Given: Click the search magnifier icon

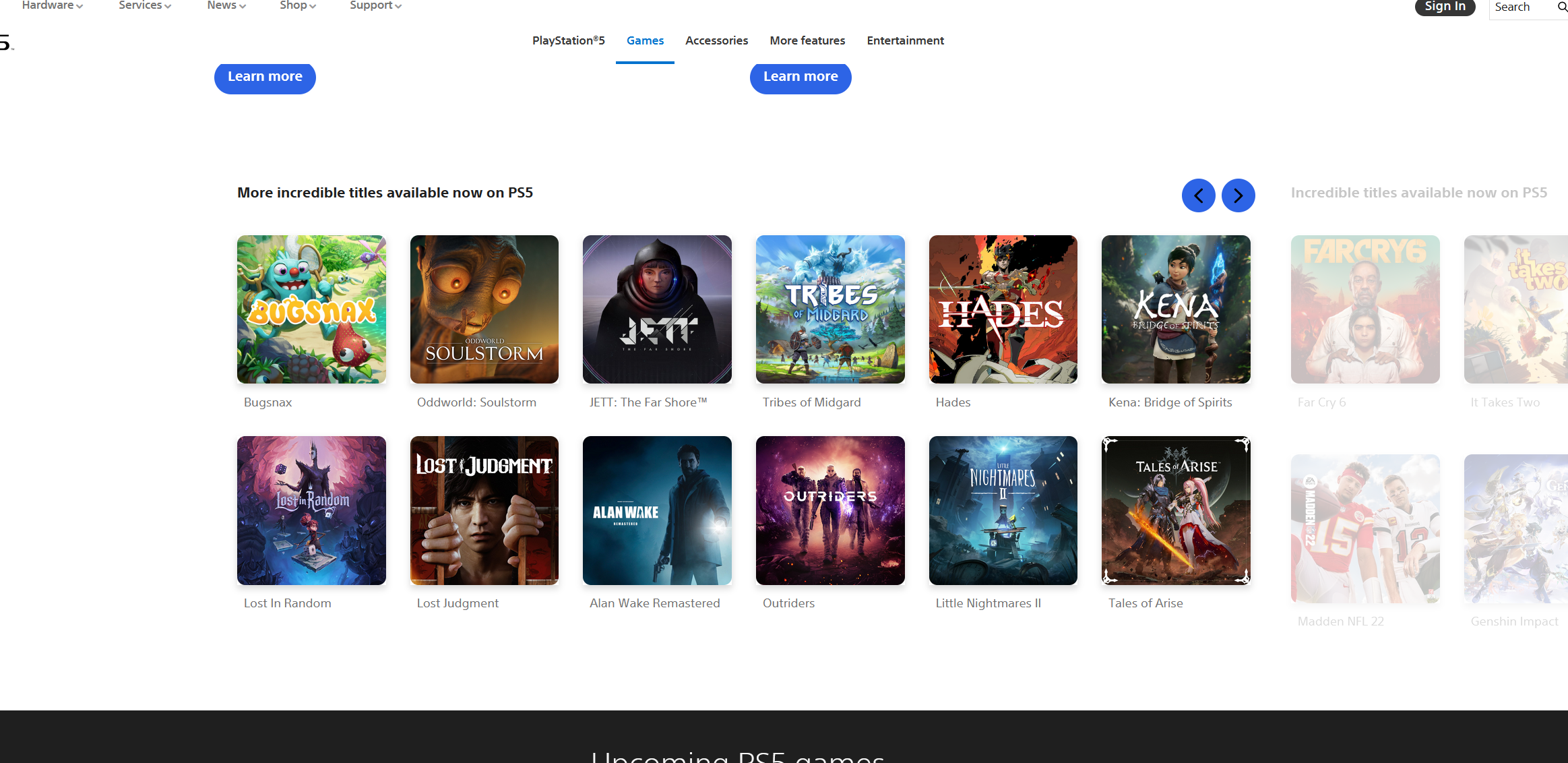Looking at the screenshot, I should pos(1562,7).
